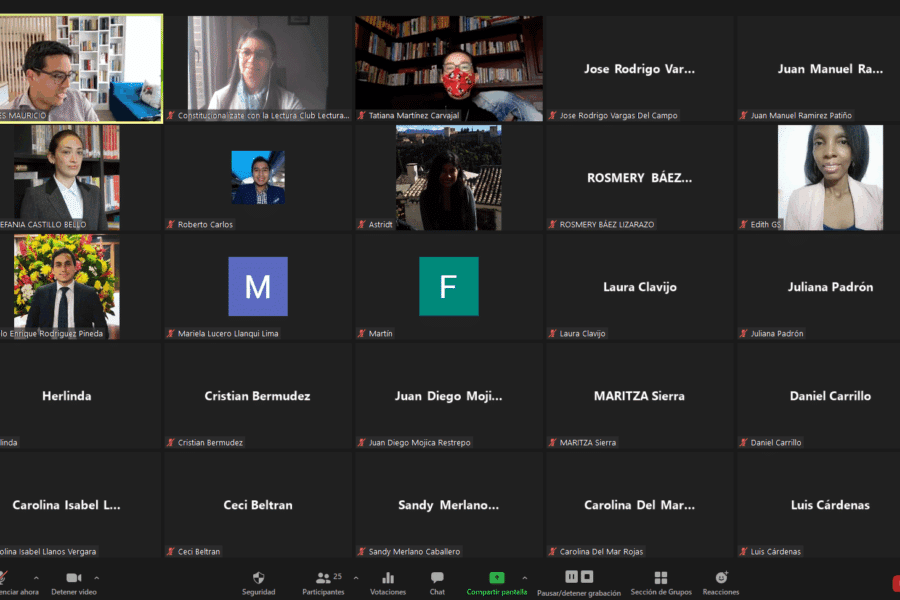Viewport: 900px width, 600px height.
Task: Stop the recording with the square button
Action: tap(587, 577)
